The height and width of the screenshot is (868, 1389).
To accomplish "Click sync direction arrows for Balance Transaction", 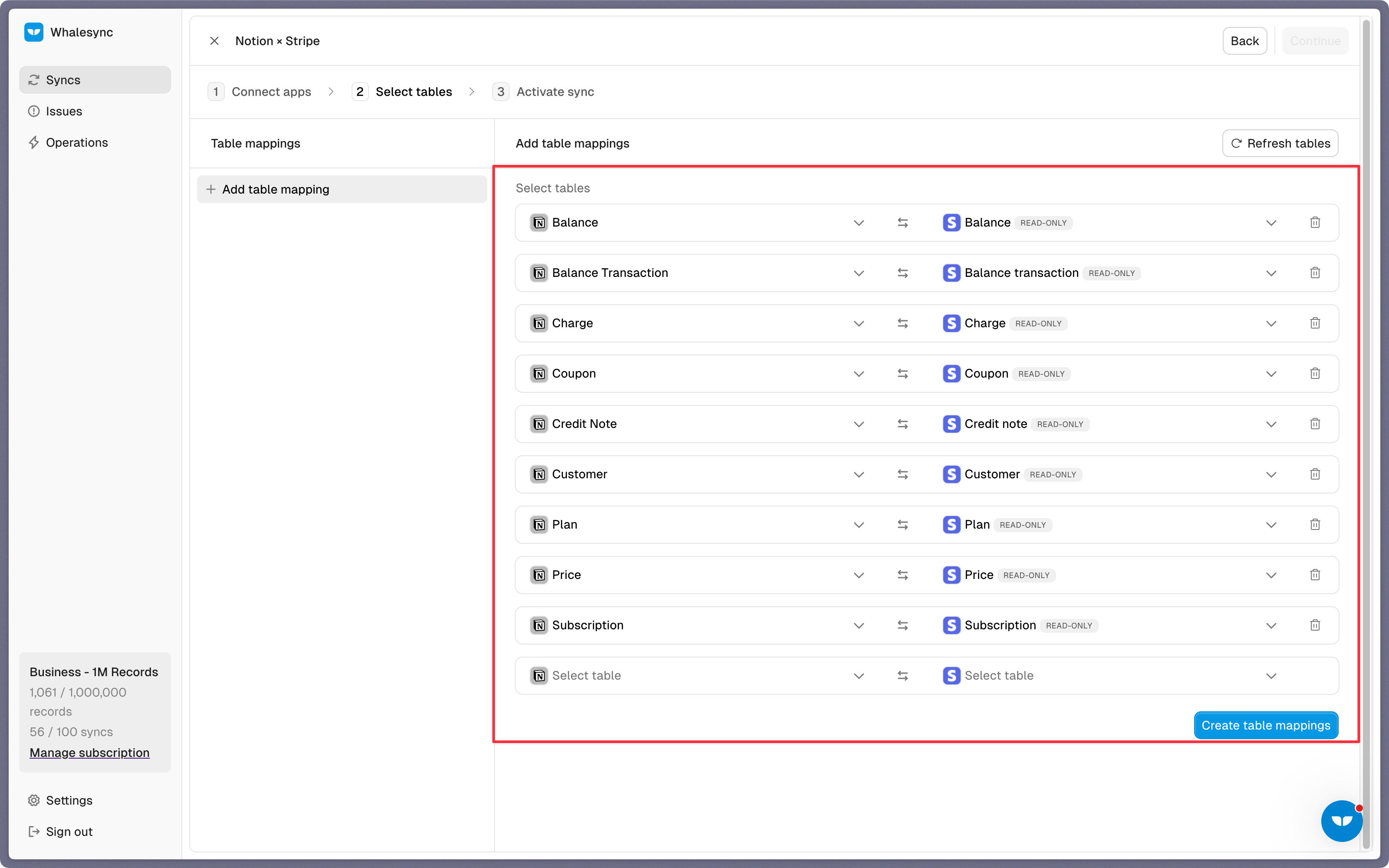I will (x=903, y=273).
